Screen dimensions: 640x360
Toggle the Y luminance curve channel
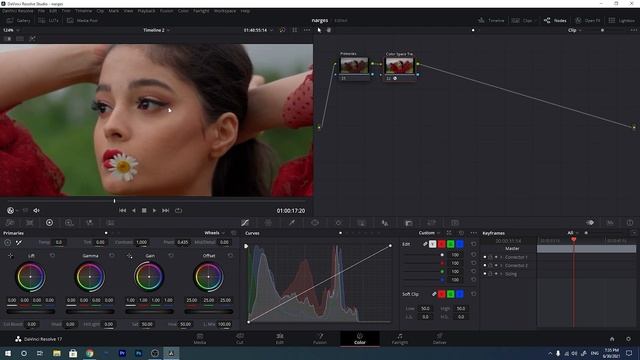433,244
